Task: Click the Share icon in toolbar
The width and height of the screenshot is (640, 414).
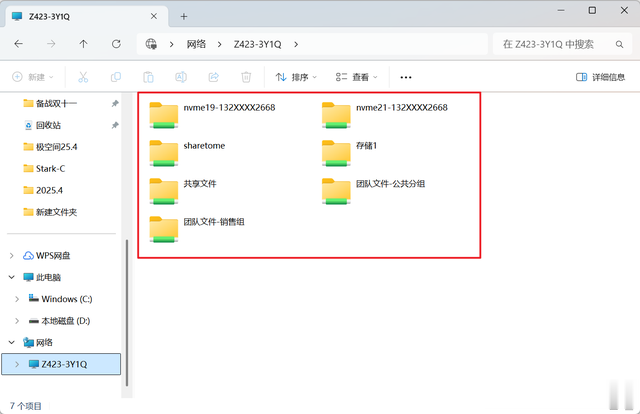Action: point(213,77)
